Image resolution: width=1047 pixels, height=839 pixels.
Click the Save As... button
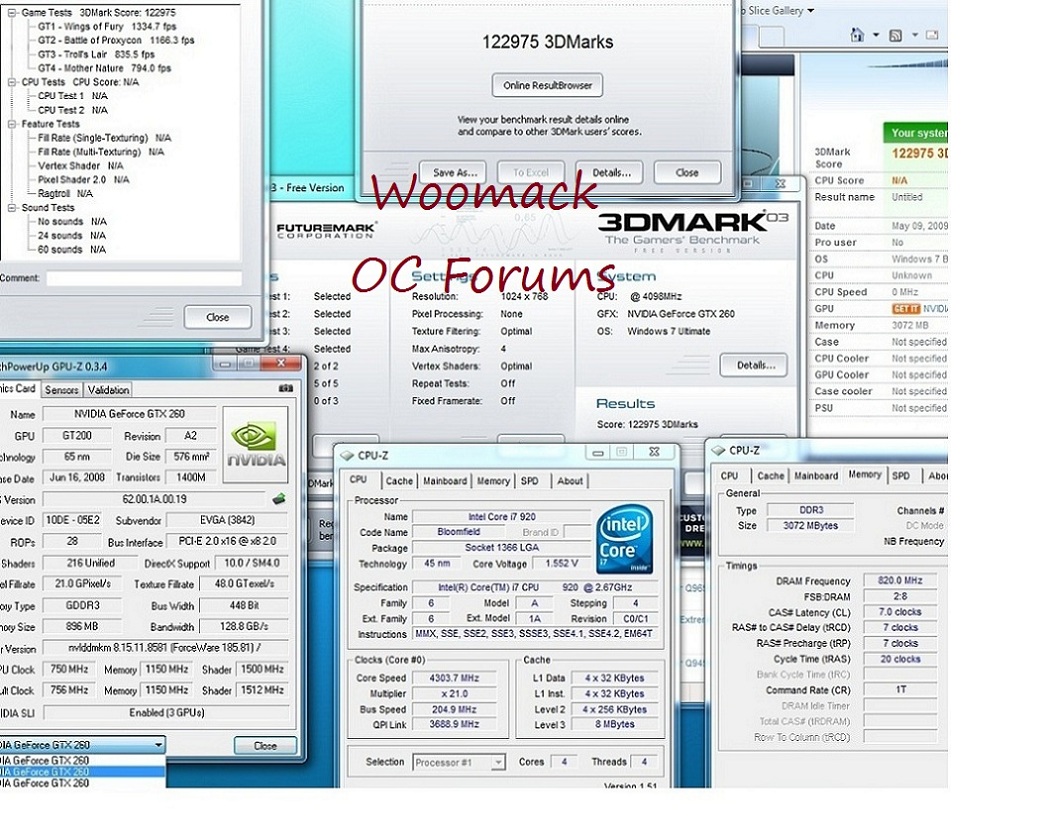coord(453,172)
